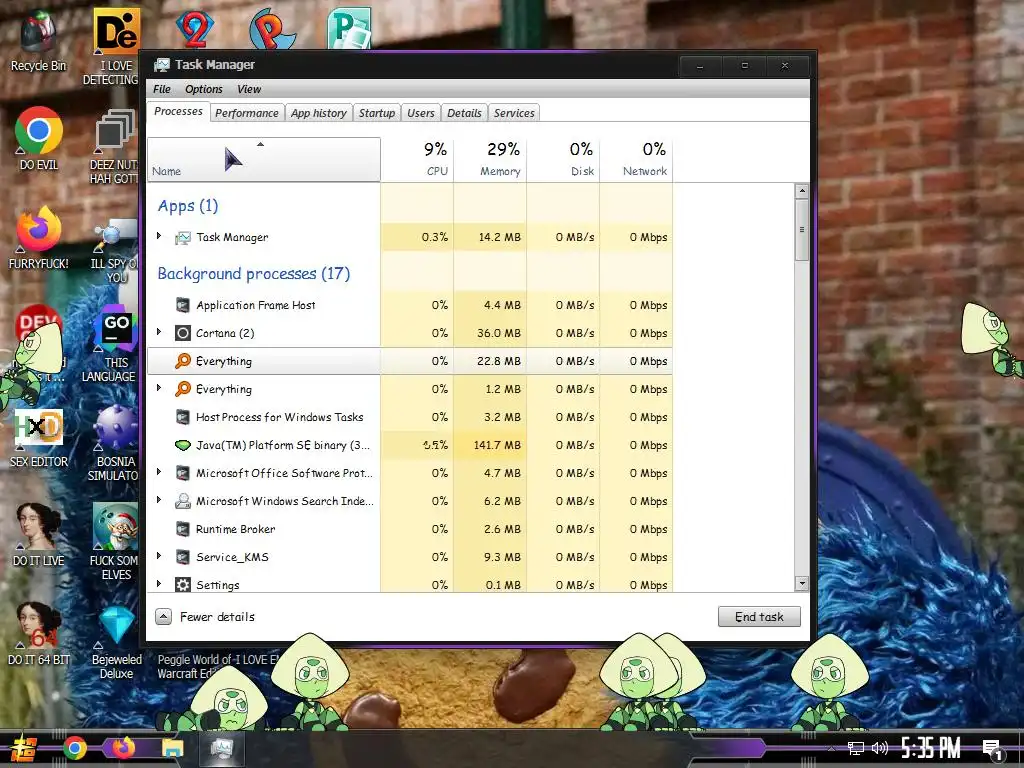Screen dimensions: 1024x768
Task: Open the Bejeweled Deluxe desktop icon
Action: 116,643
